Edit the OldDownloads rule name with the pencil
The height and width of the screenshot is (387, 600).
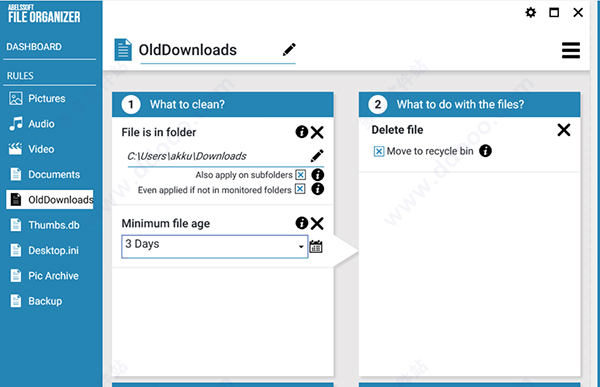point(289,50)
